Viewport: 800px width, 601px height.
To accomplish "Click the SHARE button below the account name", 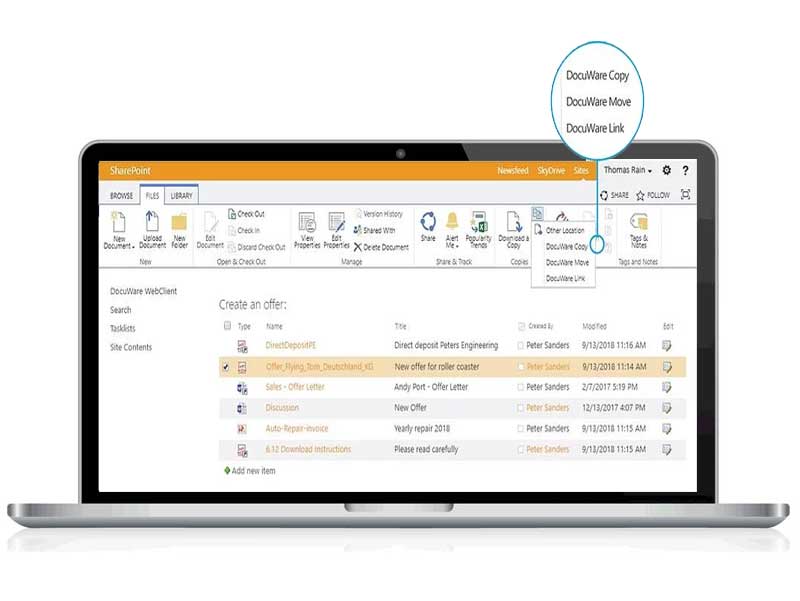I will pos(614,195).
